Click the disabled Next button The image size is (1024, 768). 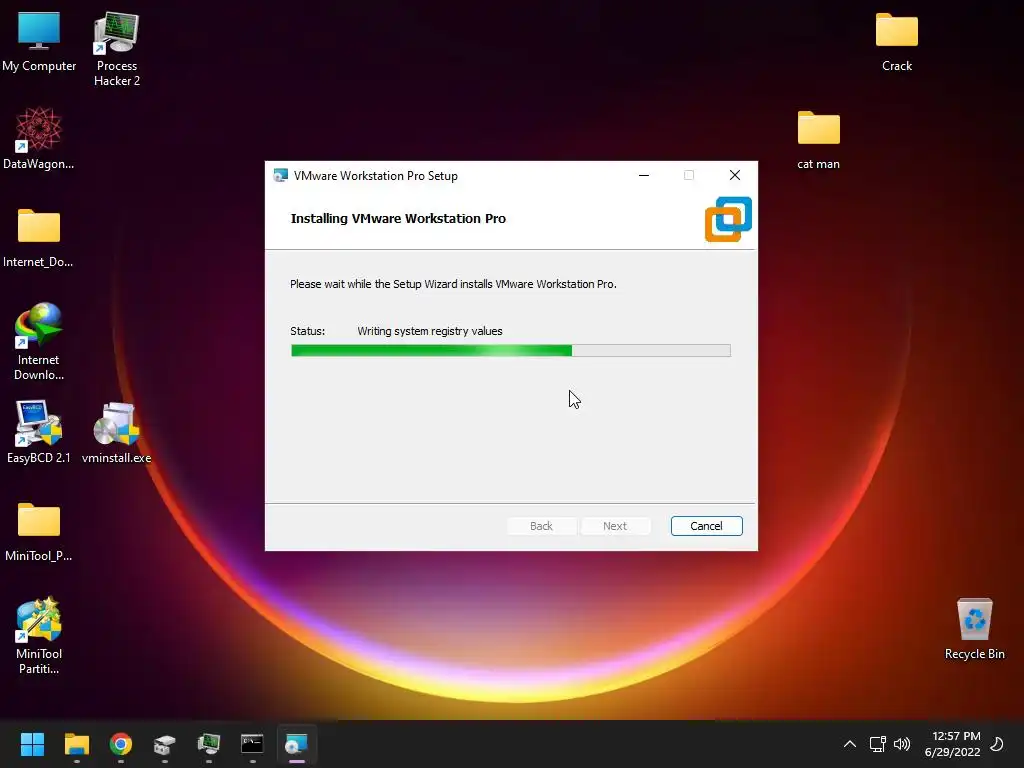615,526
